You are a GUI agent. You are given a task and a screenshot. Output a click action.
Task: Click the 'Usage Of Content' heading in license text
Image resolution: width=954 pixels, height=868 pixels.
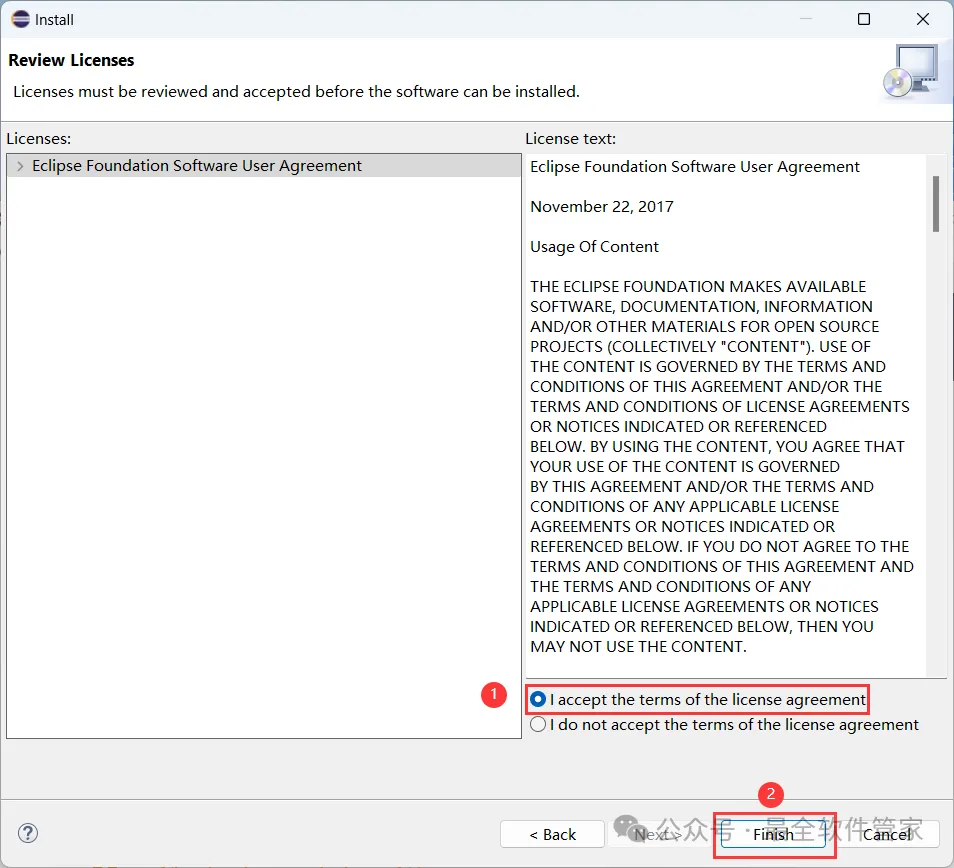tap(594, 247)
